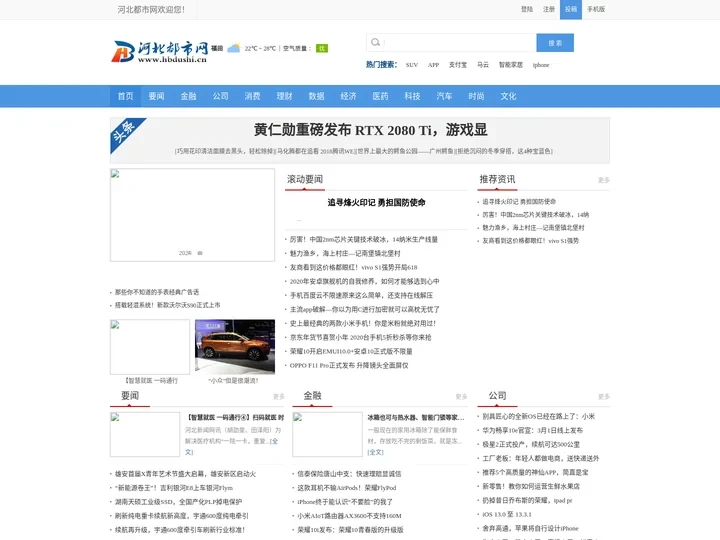Open article 史上最经典的两款小米手机
720x540 pixels.
(363, 323)
